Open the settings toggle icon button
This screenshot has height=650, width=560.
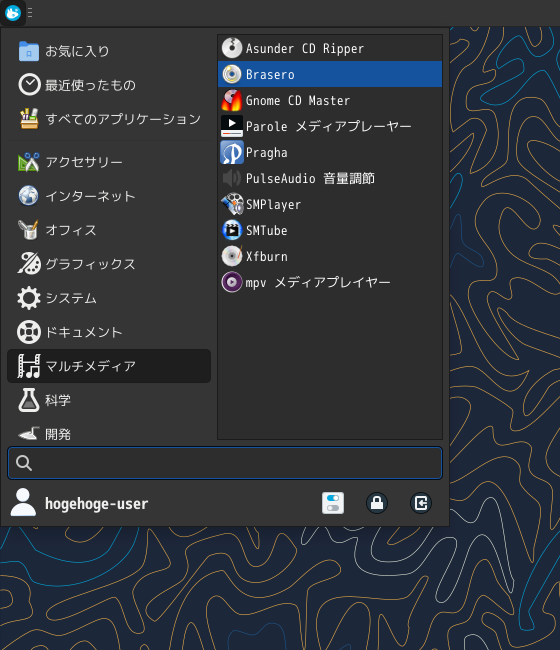333,503
